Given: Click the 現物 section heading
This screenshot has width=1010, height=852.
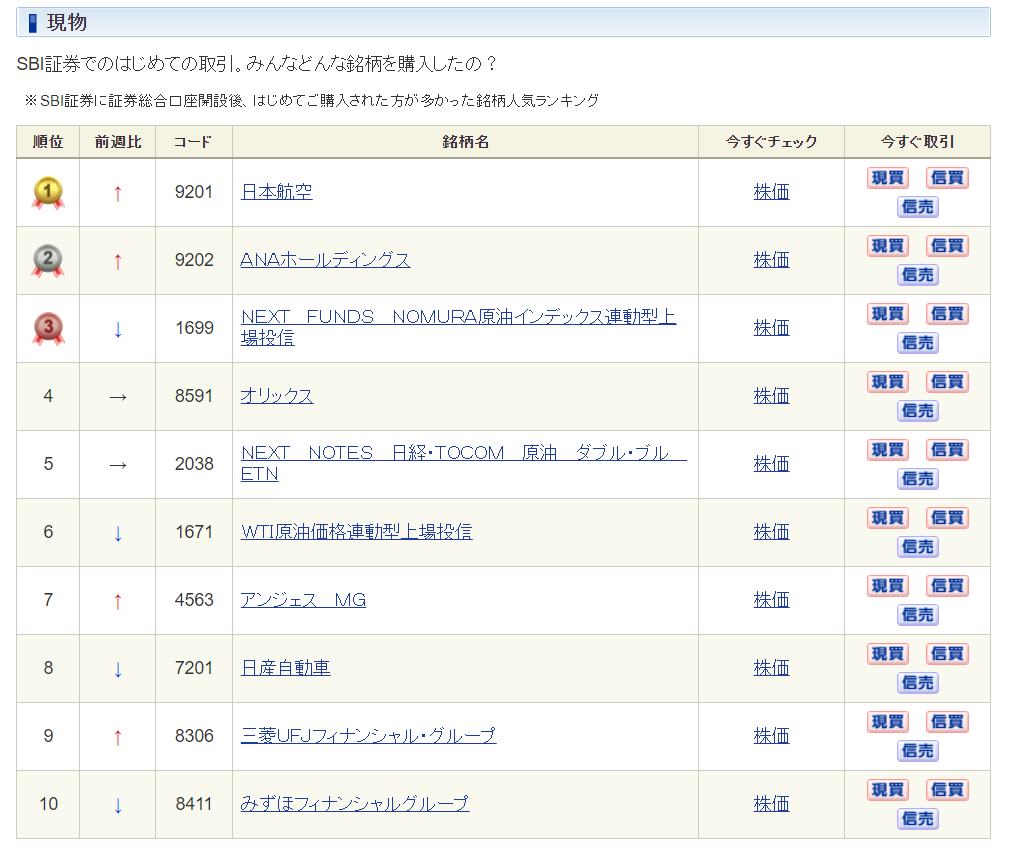Looking at the screenshot, I should (66, 23).
